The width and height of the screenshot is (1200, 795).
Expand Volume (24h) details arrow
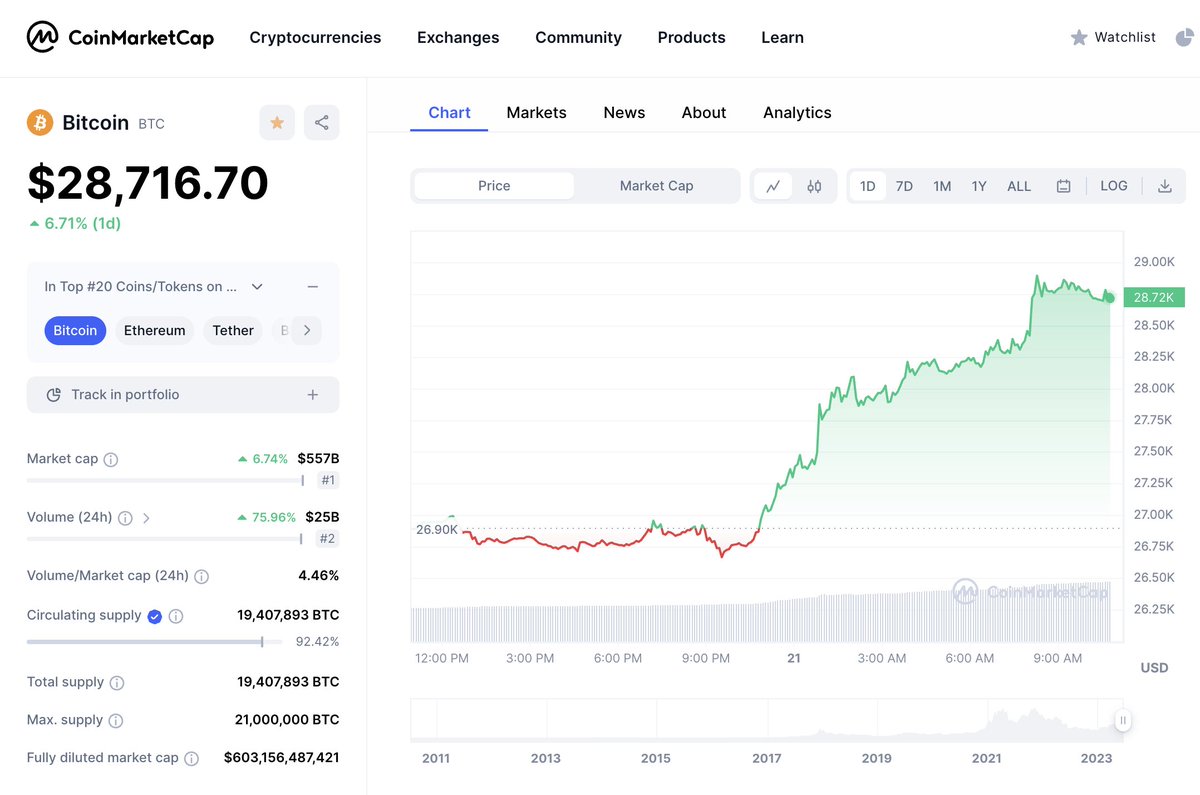(147, 518)
